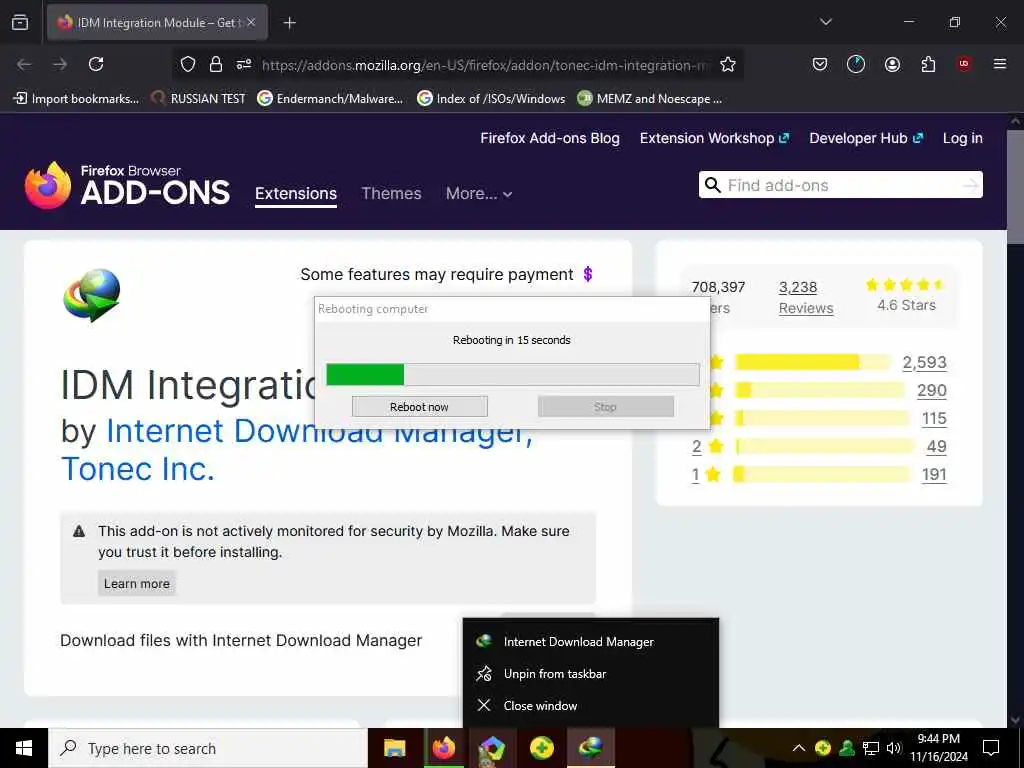Open the 3,238 Reviews link

(x=806, y=297)
